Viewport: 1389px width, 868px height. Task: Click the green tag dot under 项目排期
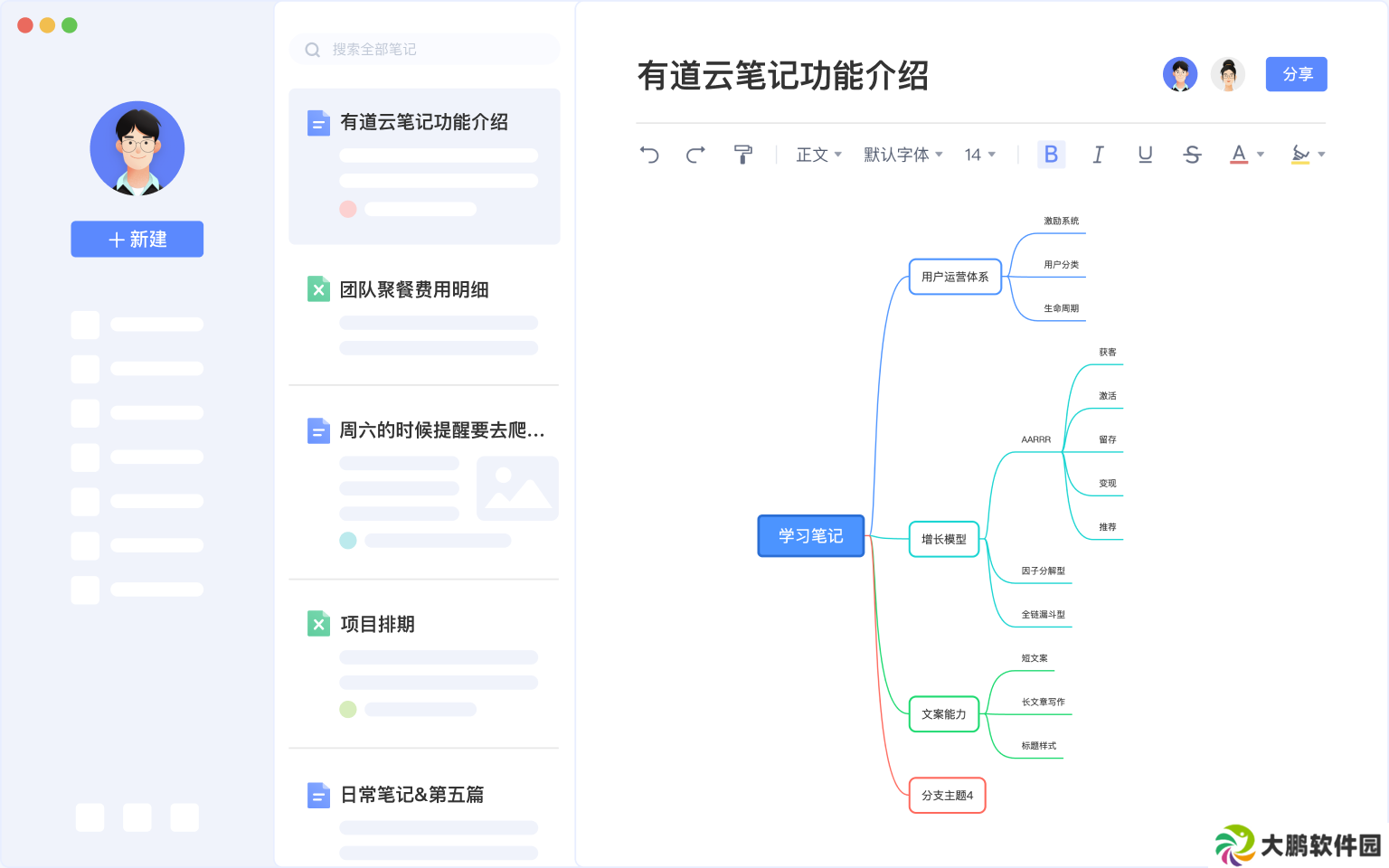click(x=348, y=710)
